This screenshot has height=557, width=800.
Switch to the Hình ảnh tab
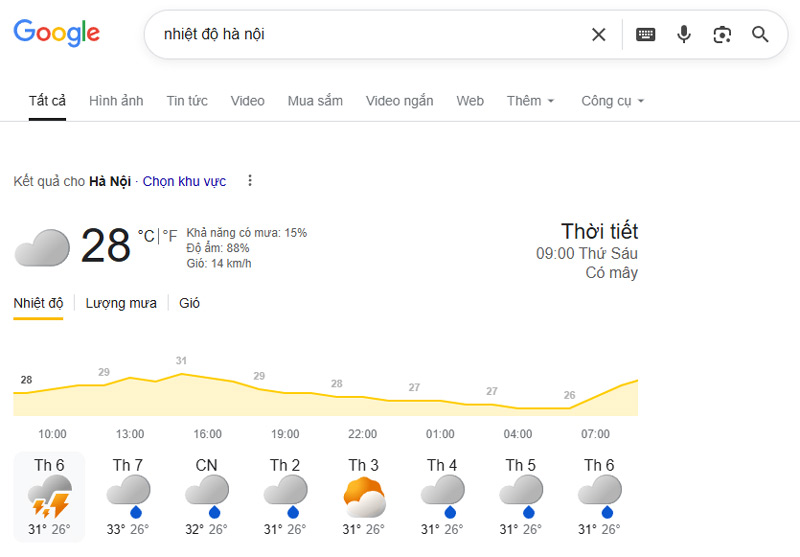point(116,101)
